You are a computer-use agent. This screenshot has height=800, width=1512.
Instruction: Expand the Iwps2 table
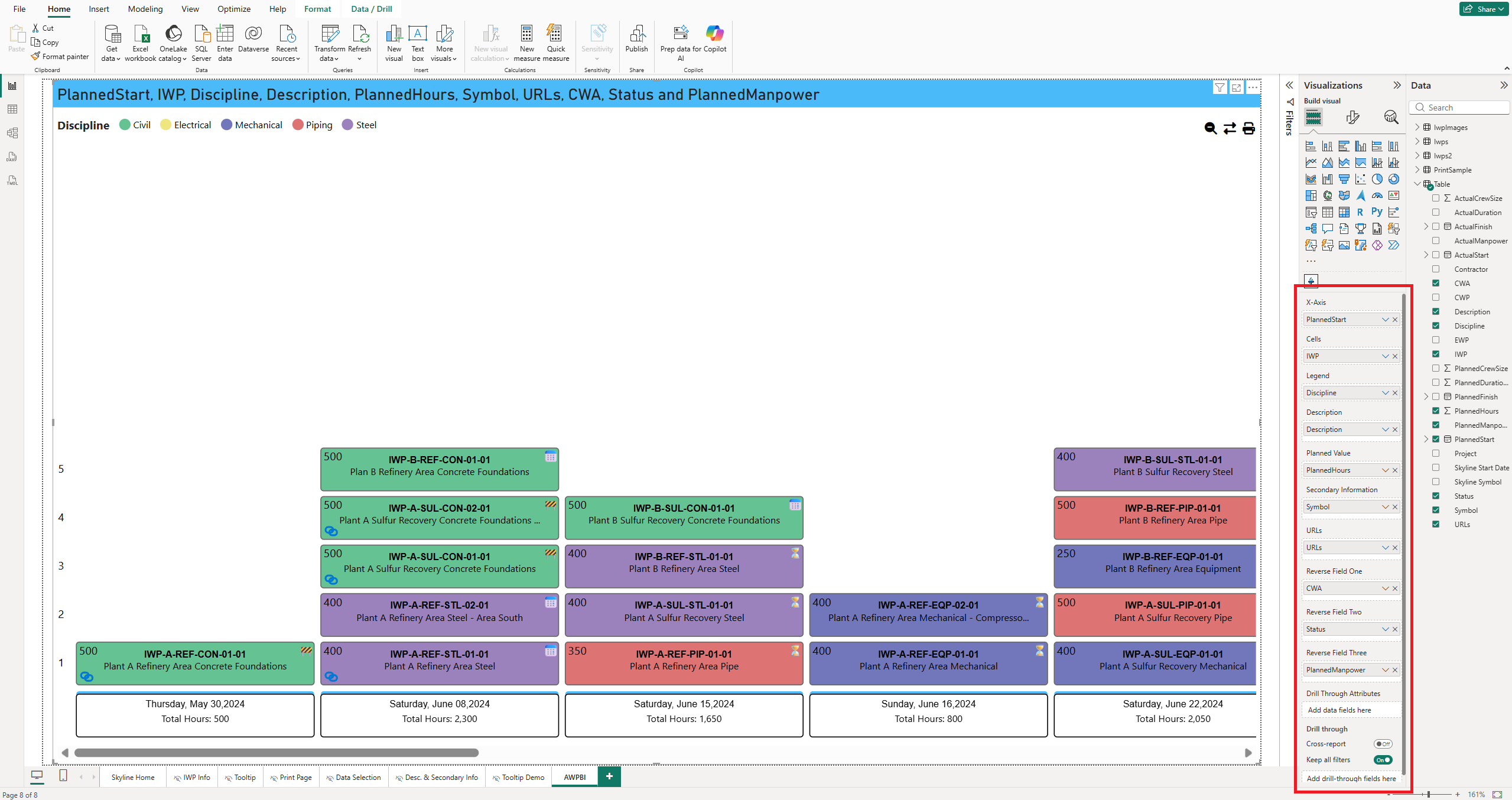(x=1417, y=155)
